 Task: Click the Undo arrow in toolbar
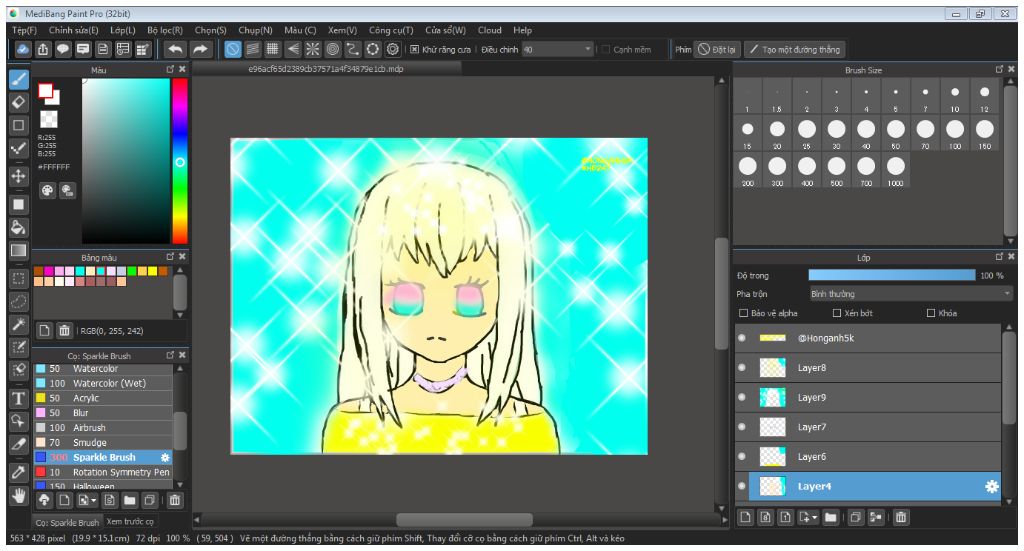[x=176, y=49]
